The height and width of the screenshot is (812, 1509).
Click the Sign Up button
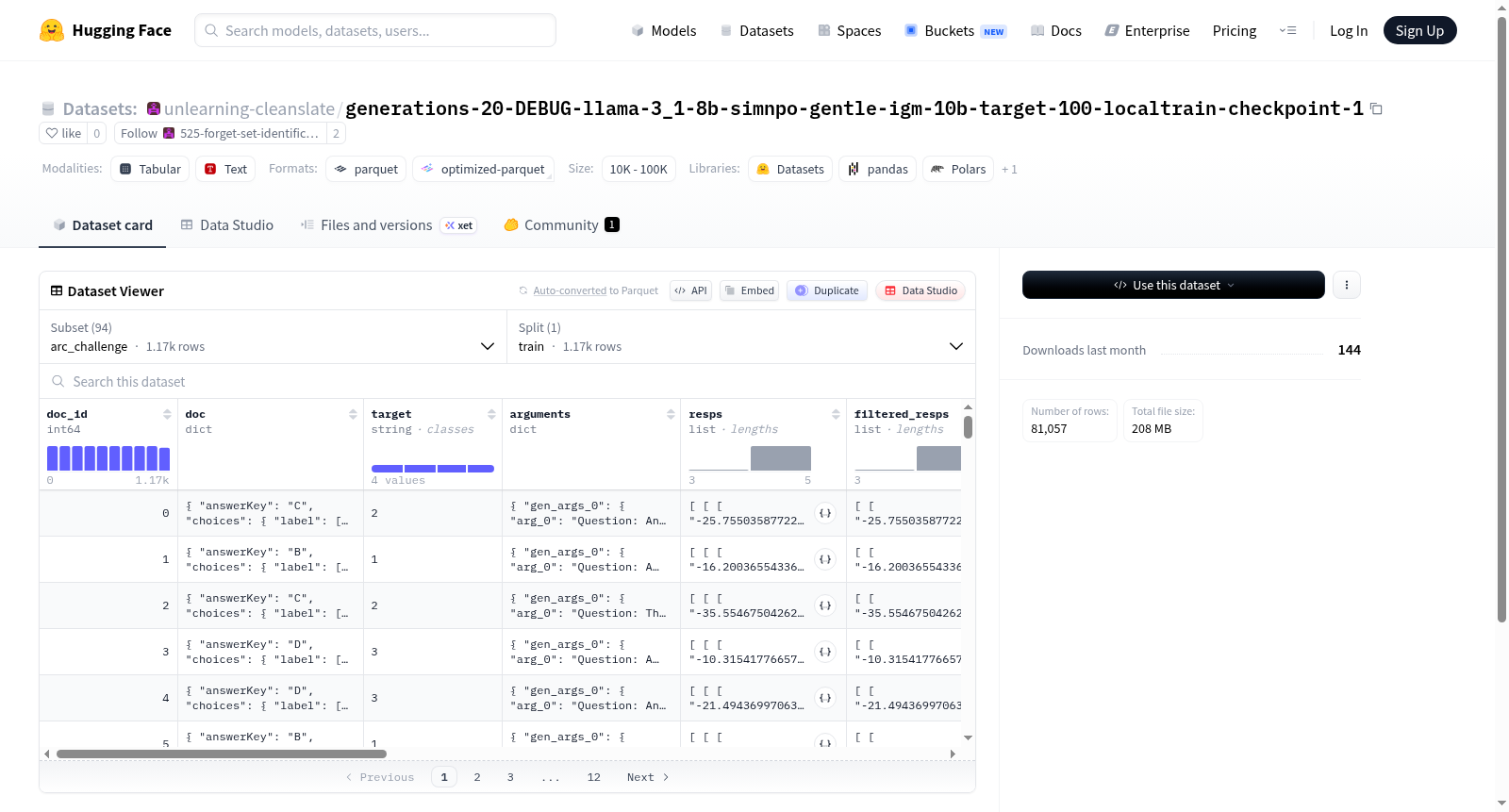point(1420,30)
